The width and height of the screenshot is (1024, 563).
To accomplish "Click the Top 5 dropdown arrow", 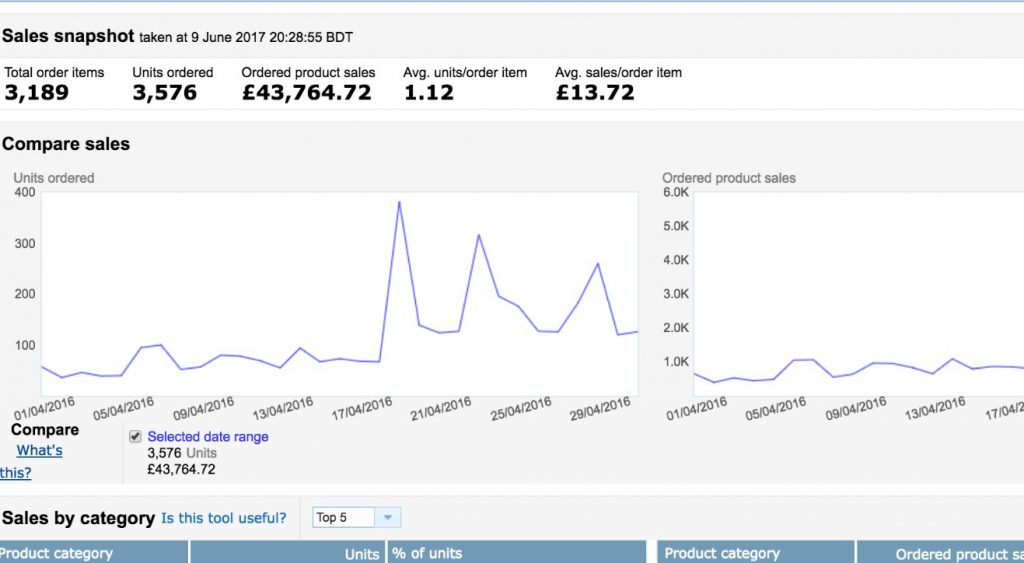I will 388,518.
